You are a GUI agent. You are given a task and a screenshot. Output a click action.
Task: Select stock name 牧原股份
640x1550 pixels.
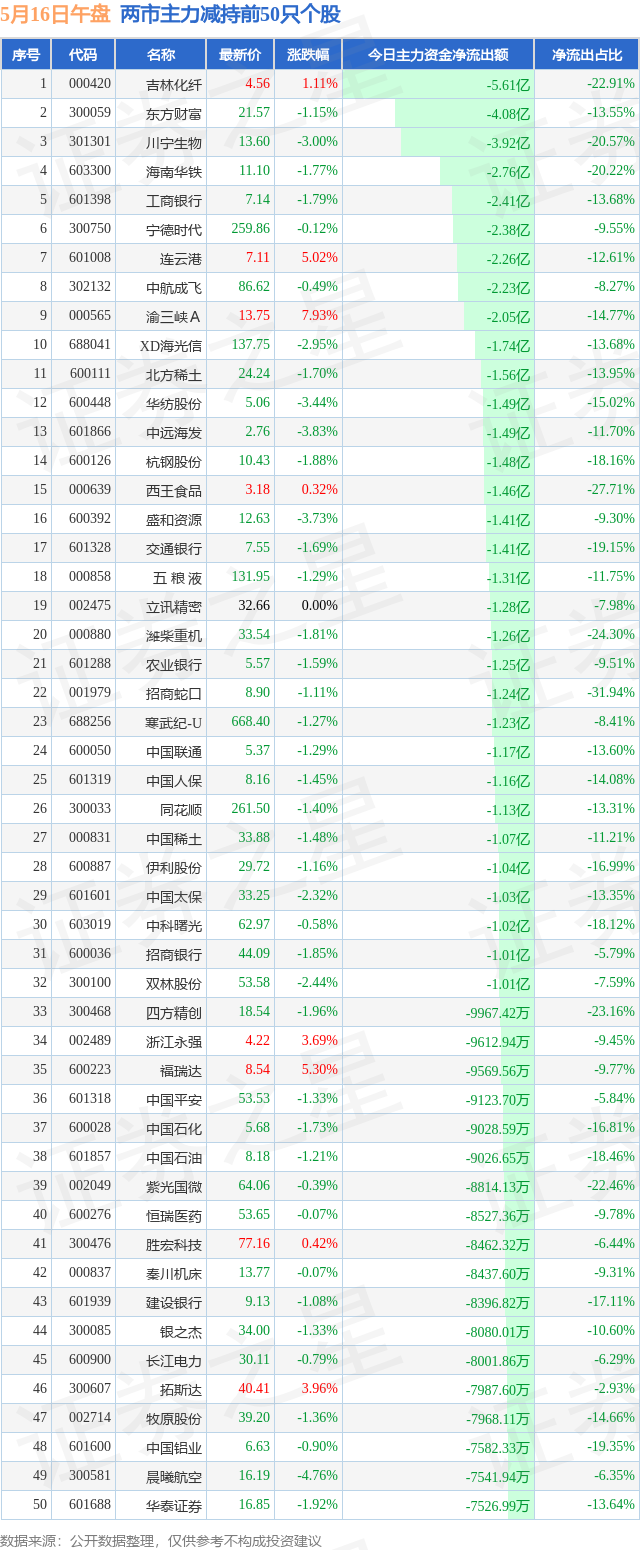(174, 1418)
